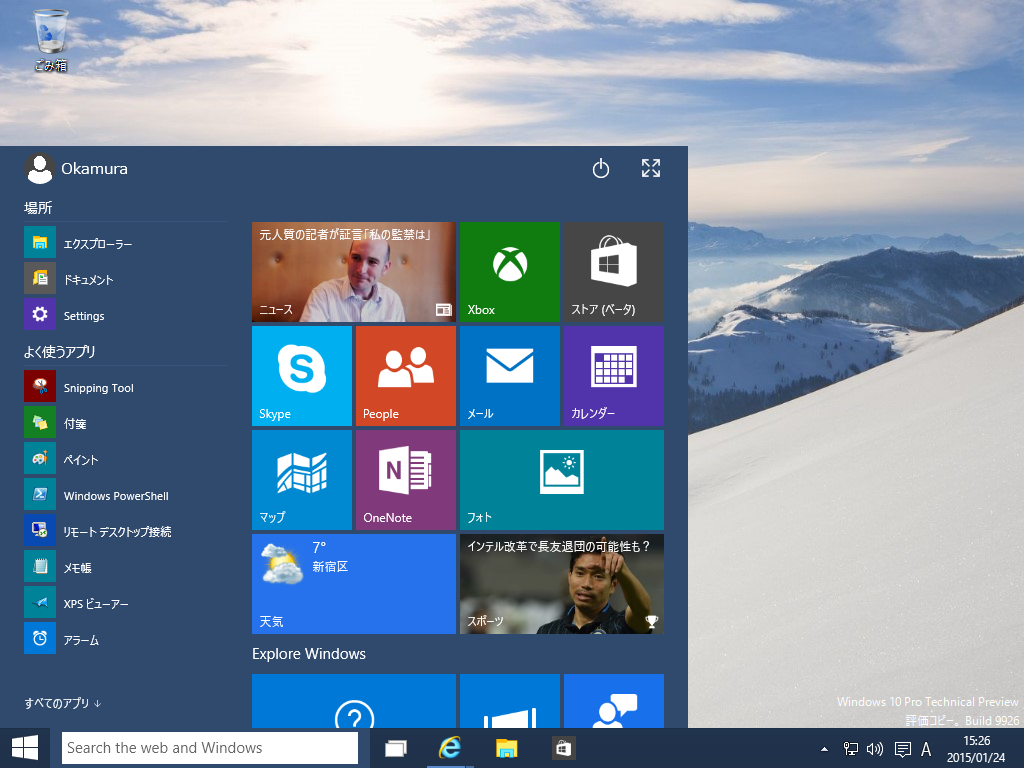Viewport: 1024px width, 768px height.
Task: Open the ドキュメント folder entry
Action: tap(125, 279)
